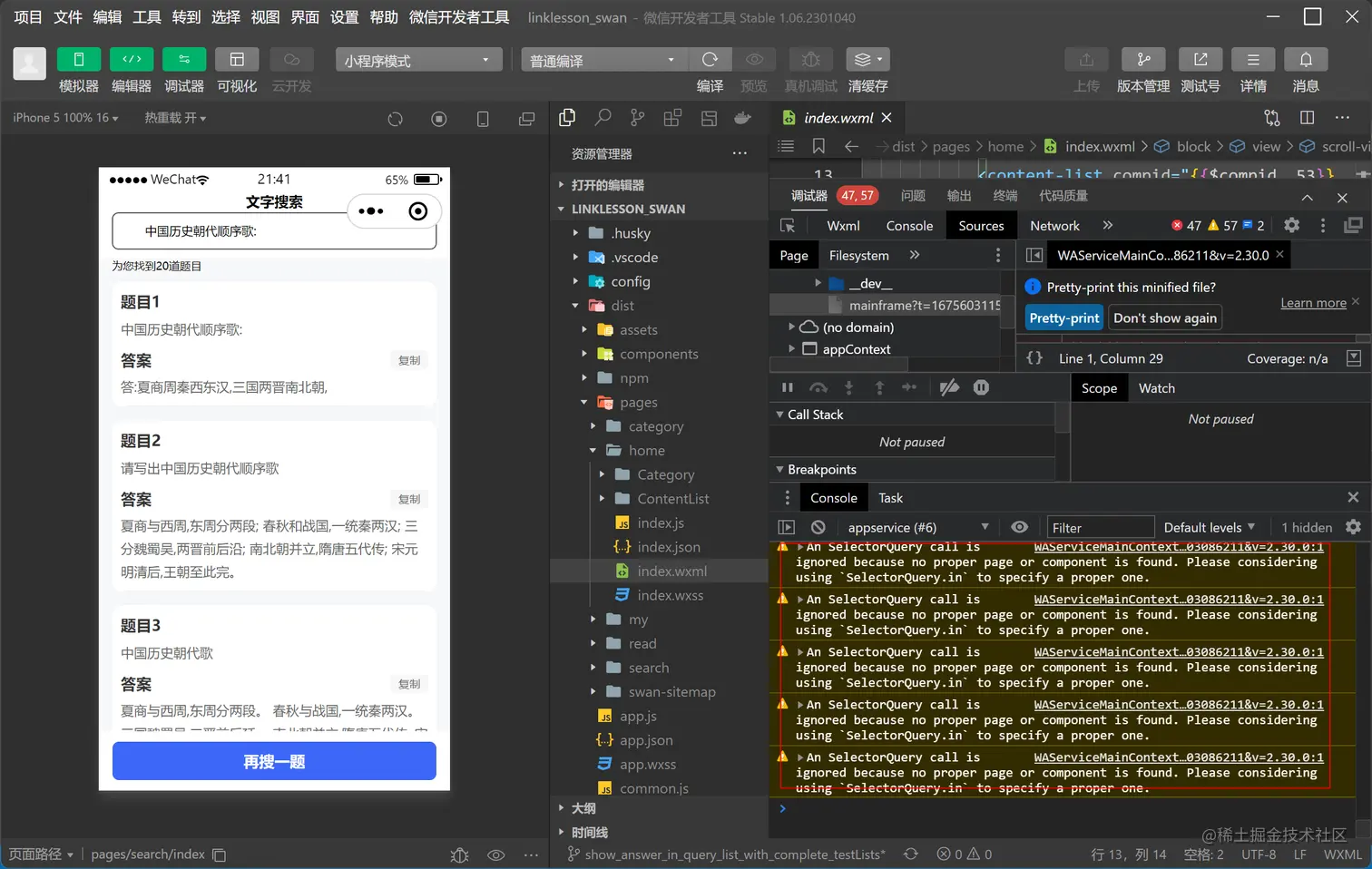Click the blue 再搜一题 button
1372x869 pixels.
(x=274, y=761)
